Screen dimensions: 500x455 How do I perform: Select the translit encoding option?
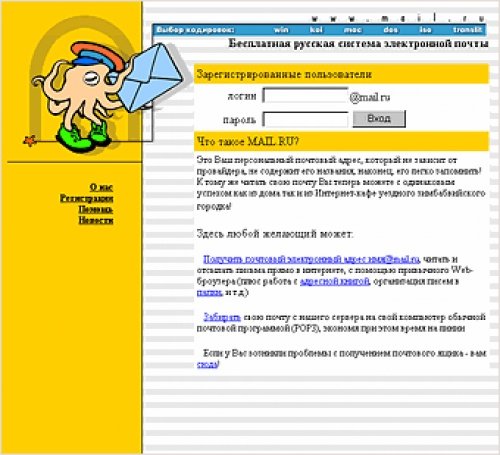pos(467,30)
